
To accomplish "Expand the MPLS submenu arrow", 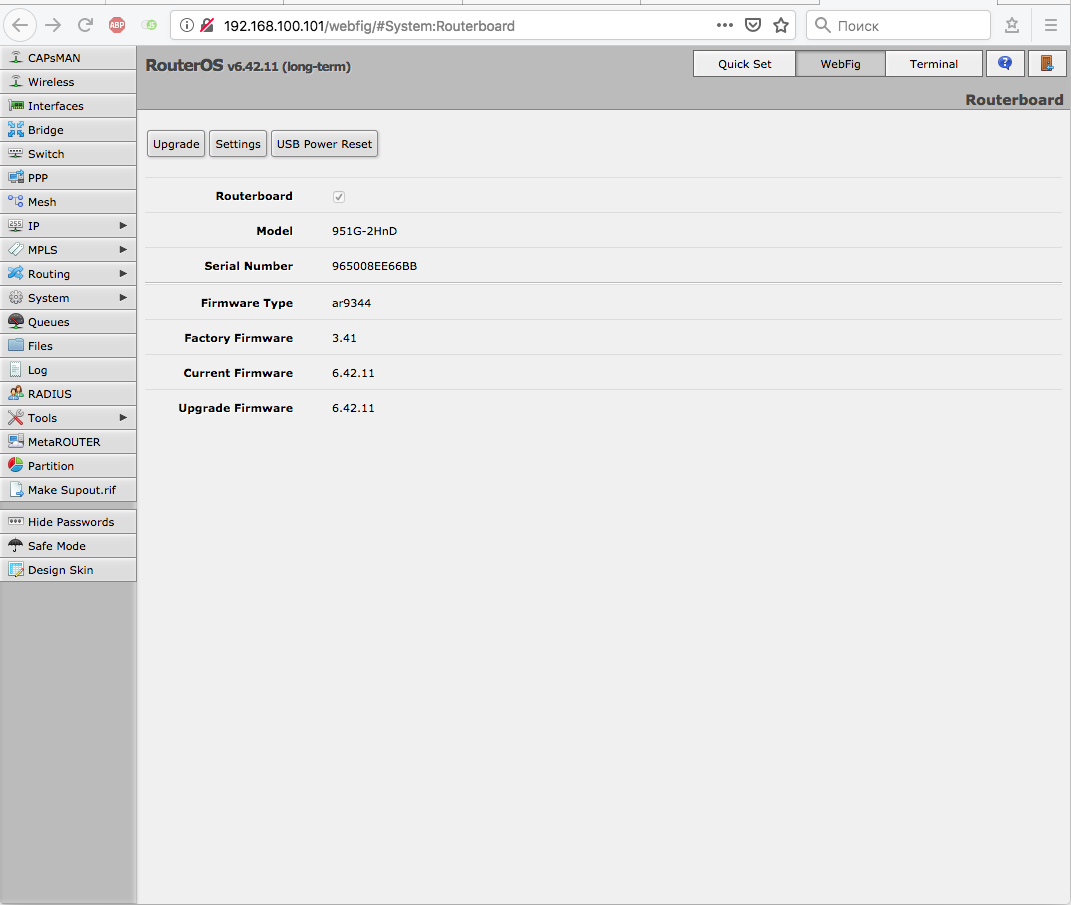I will (x=123, y=249).
